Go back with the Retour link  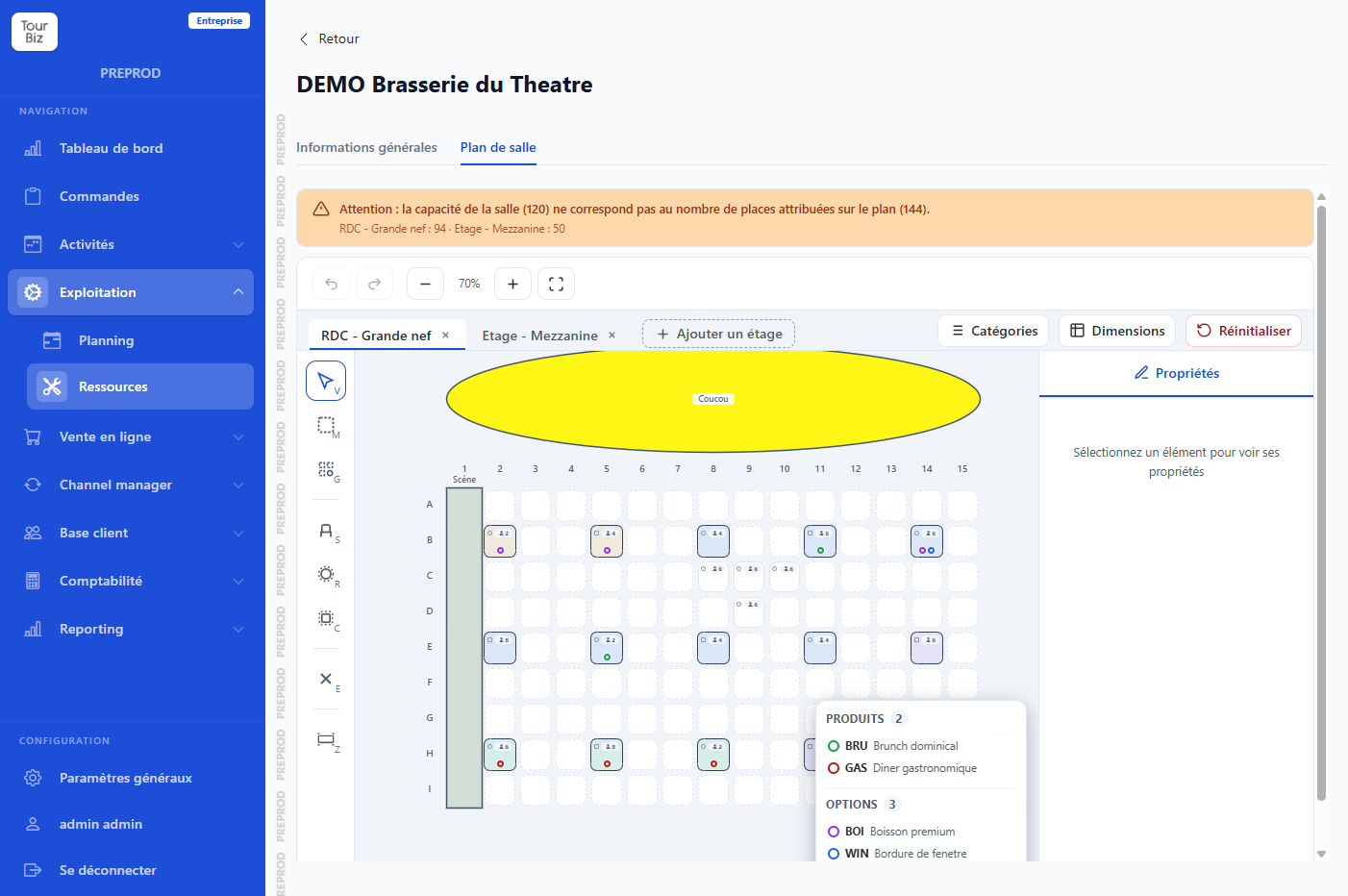tap(329, 38)
